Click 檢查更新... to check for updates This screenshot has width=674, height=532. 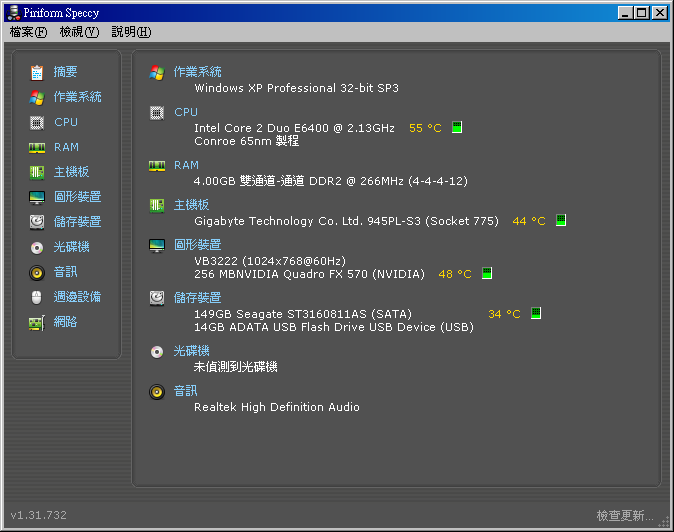[625, 515]
